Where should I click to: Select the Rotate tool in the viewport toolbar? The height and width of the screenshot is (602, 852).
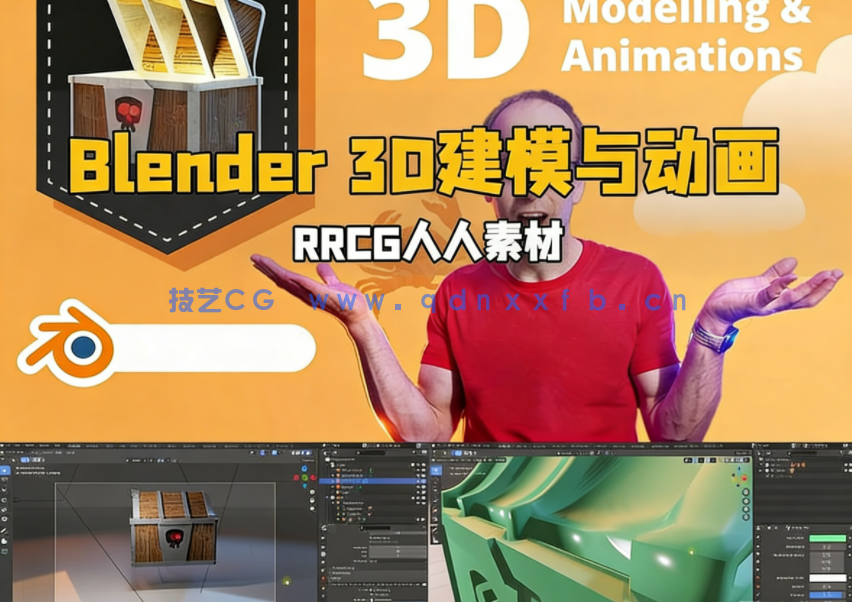pyautogui.click(x=5, y=499)
